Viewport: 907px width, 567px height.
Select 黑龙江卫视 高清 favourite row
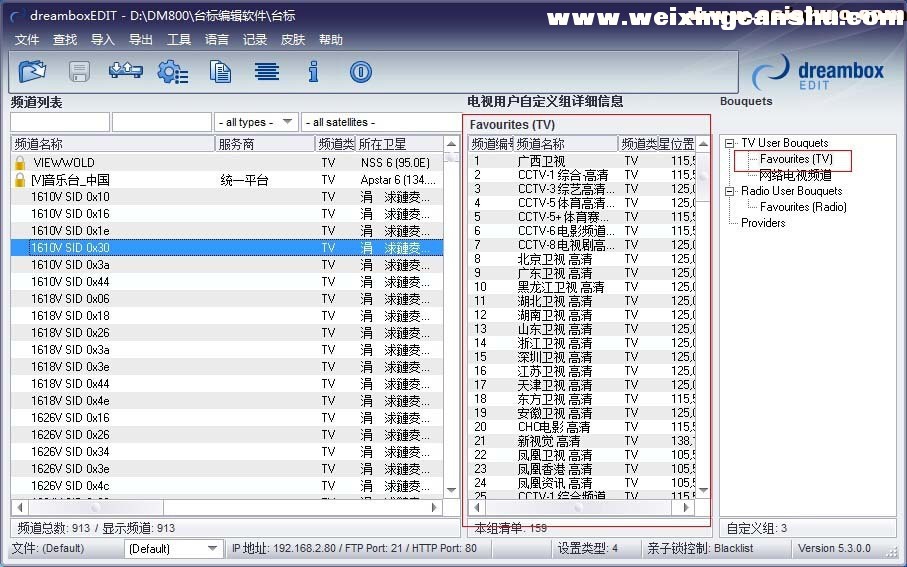[x=582, y=287]
